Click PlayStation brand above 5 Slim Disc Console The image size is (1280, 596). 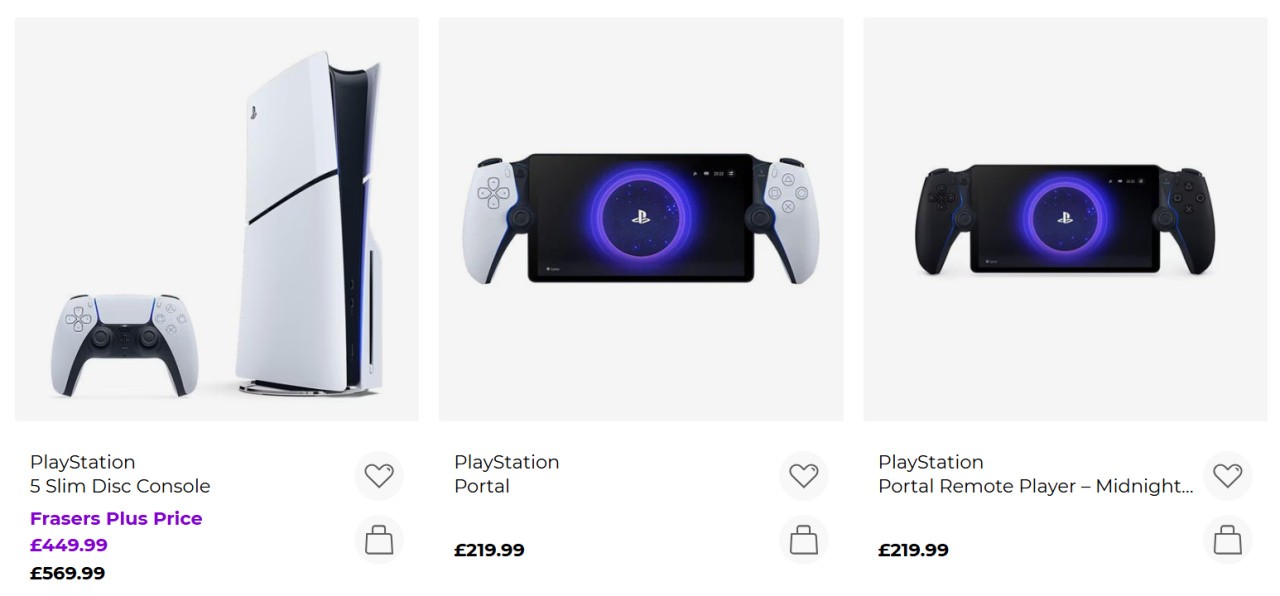pyautogui.click(x=82, y=462)
